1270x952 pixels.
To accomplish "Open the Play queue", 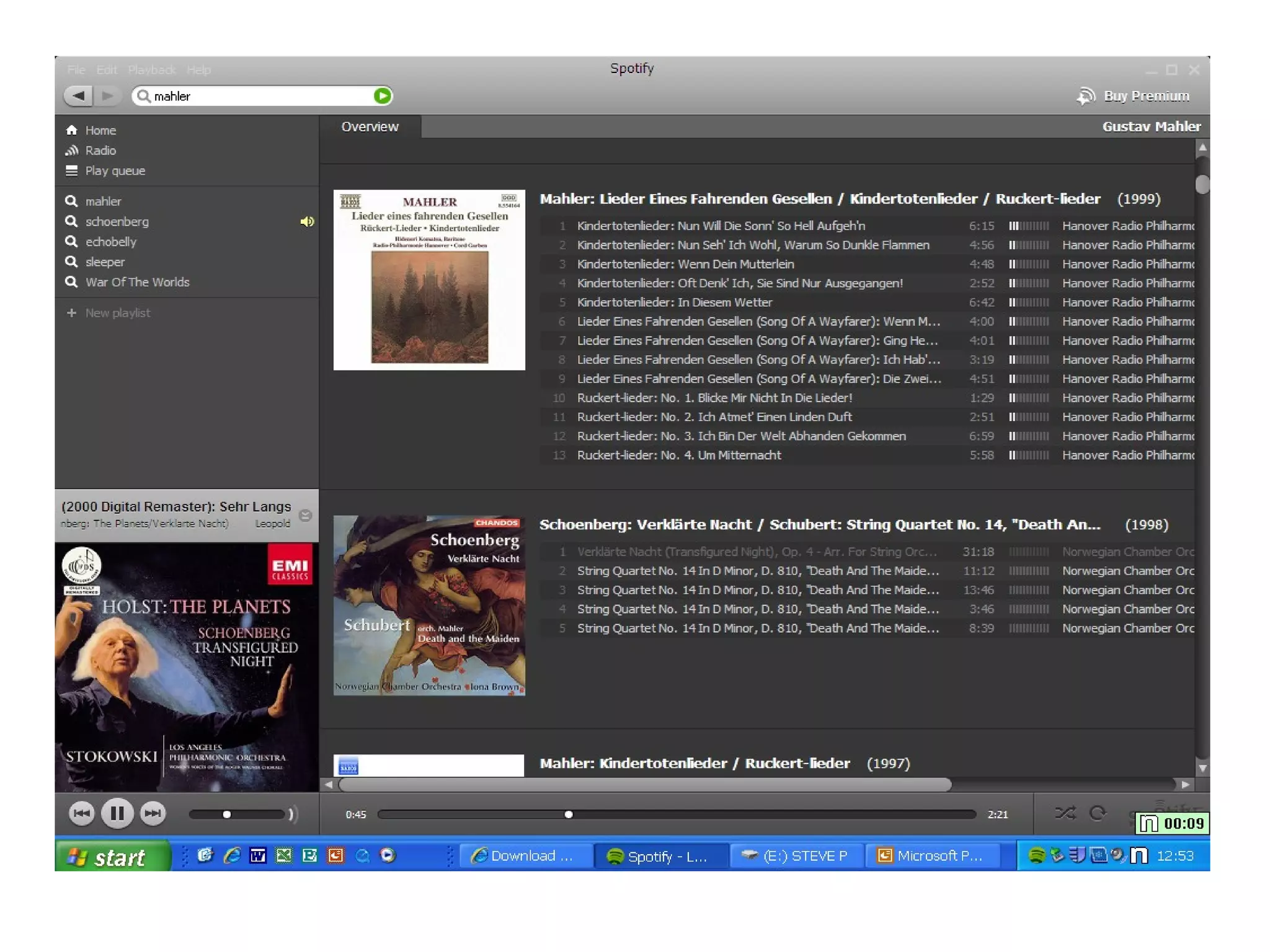I will point(115,171).
